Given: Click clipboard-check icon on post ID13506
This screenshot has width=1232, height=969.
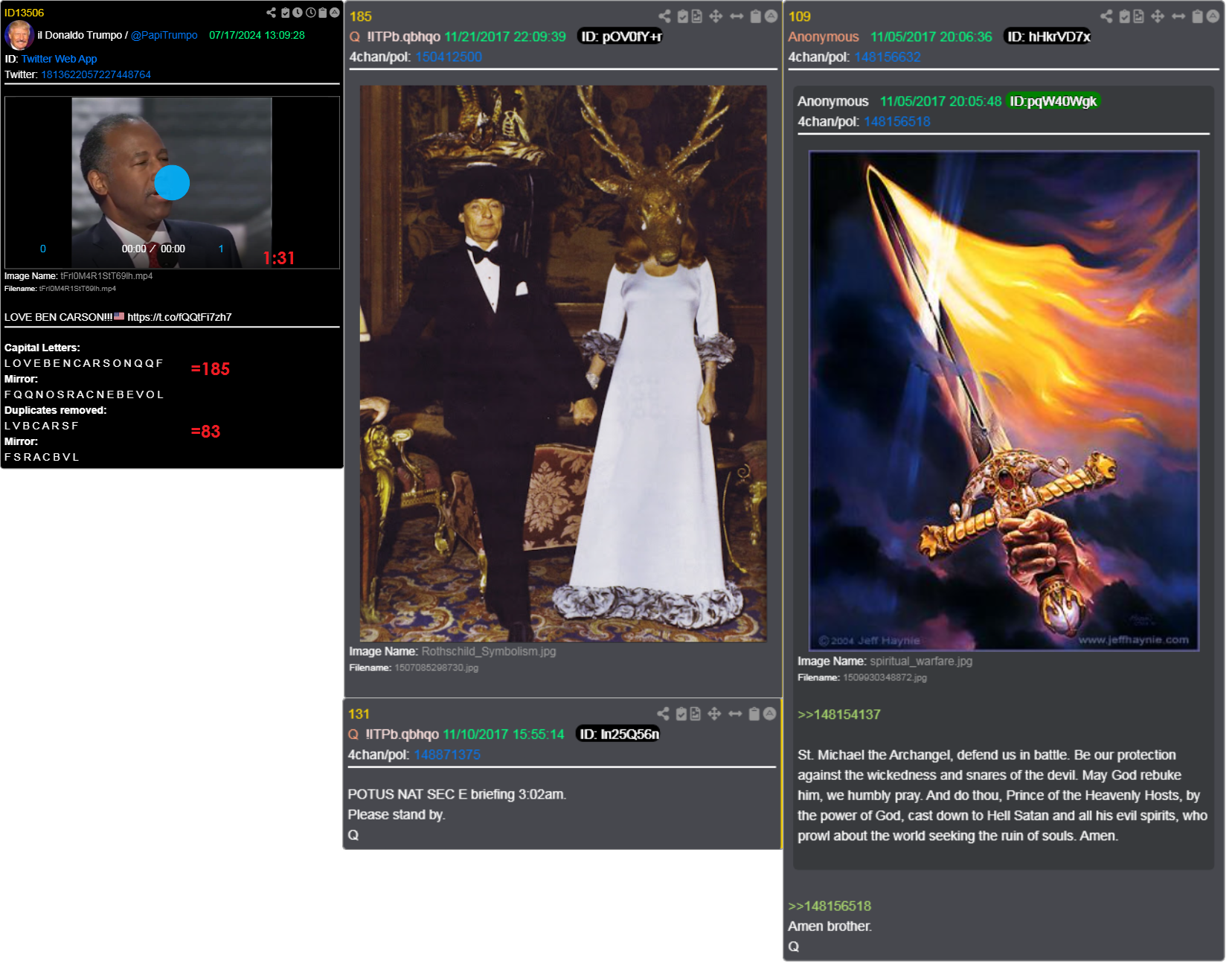Looking at the screenshot, I should [285, 13].
